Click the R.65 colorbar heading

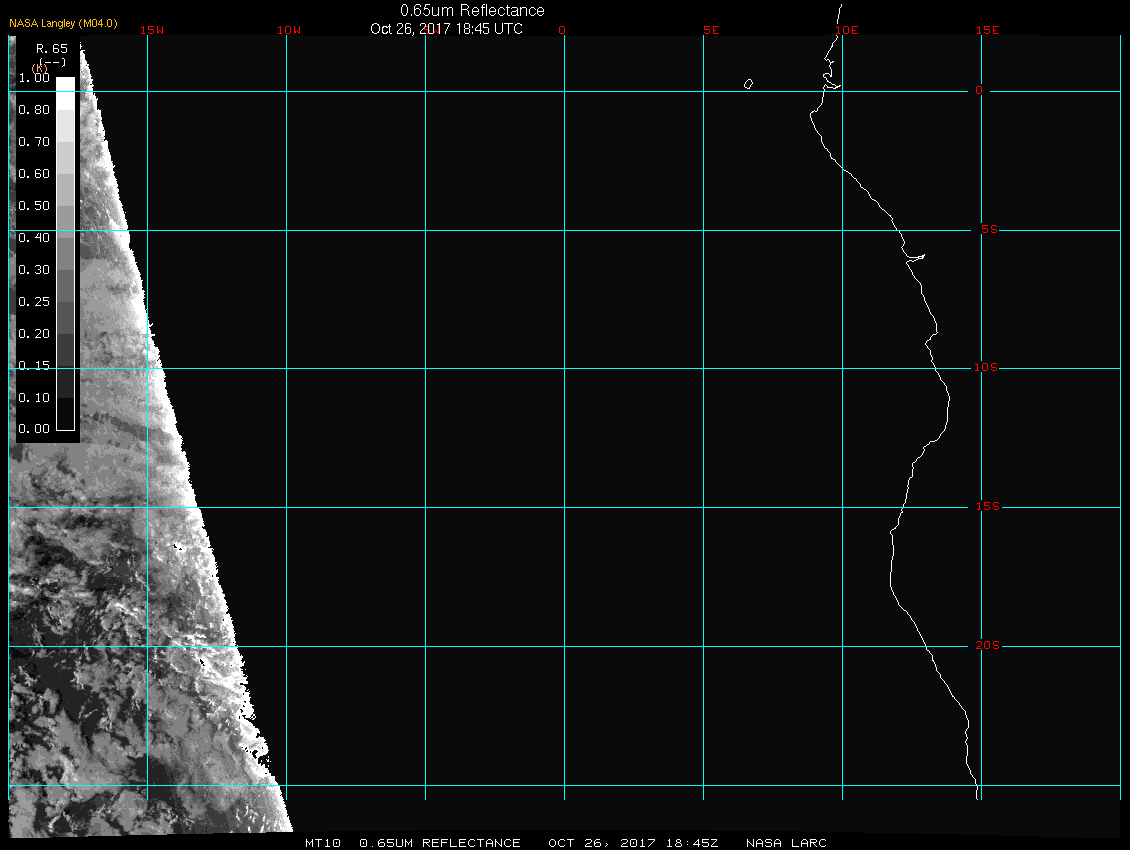pyautogui.click(x=51, y=48)
